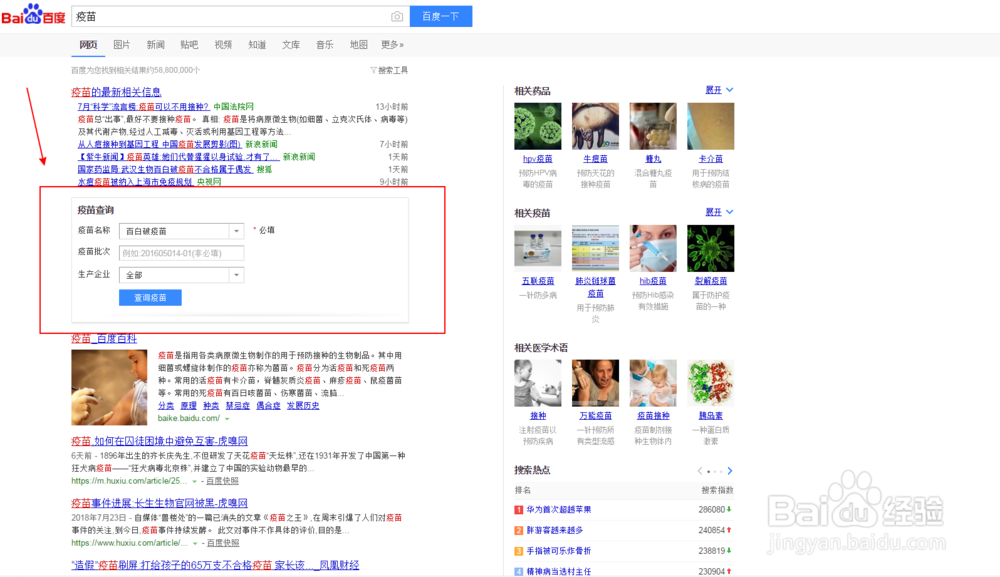Open 疫苗的最新相关信息 link
This screenshot has height=577, width=1000.
116,92
